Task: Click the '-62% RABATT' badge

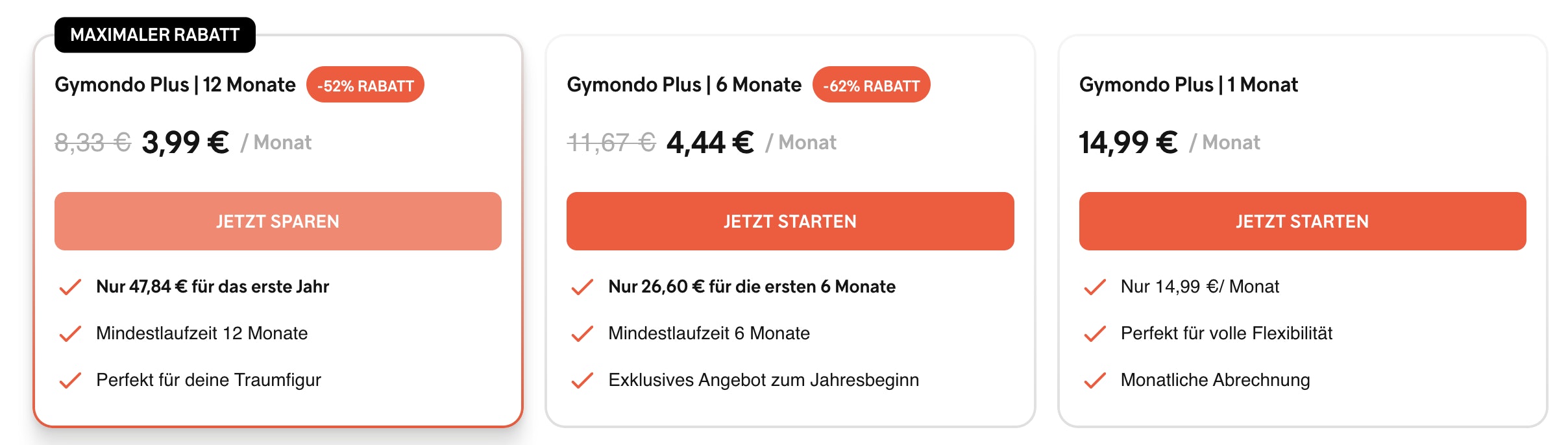Action: 872,84
